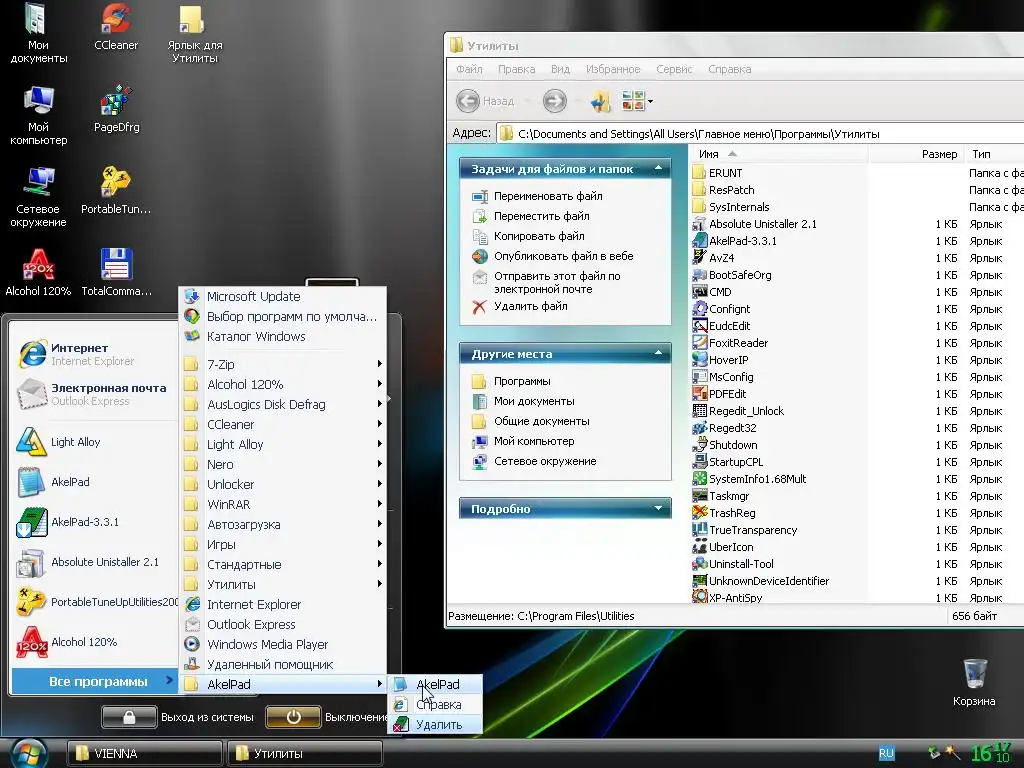This screenshot has height=768, width=1024.
Task: Switch to VIENNA taskbar button
Action: point(144,754)
